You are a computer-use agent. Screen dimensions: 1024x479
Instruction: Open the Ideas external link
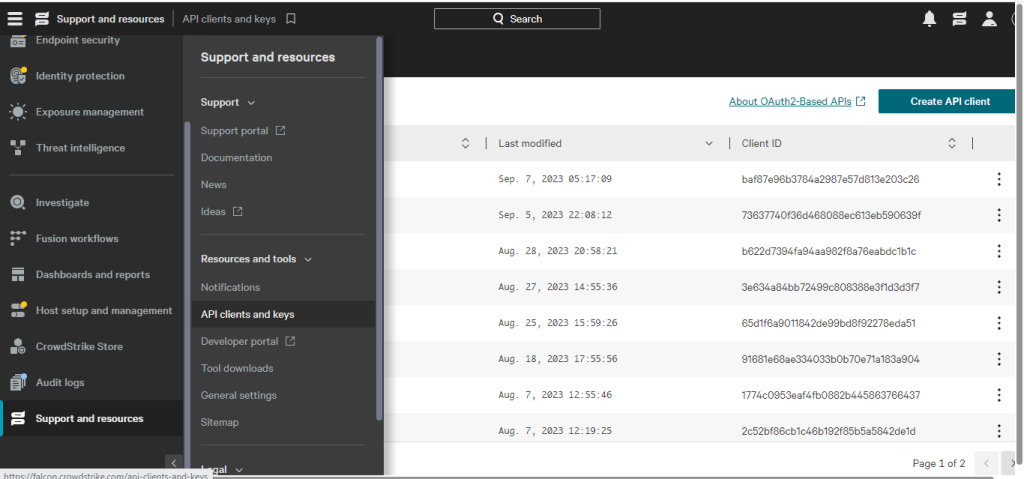(x=221, y=212)
